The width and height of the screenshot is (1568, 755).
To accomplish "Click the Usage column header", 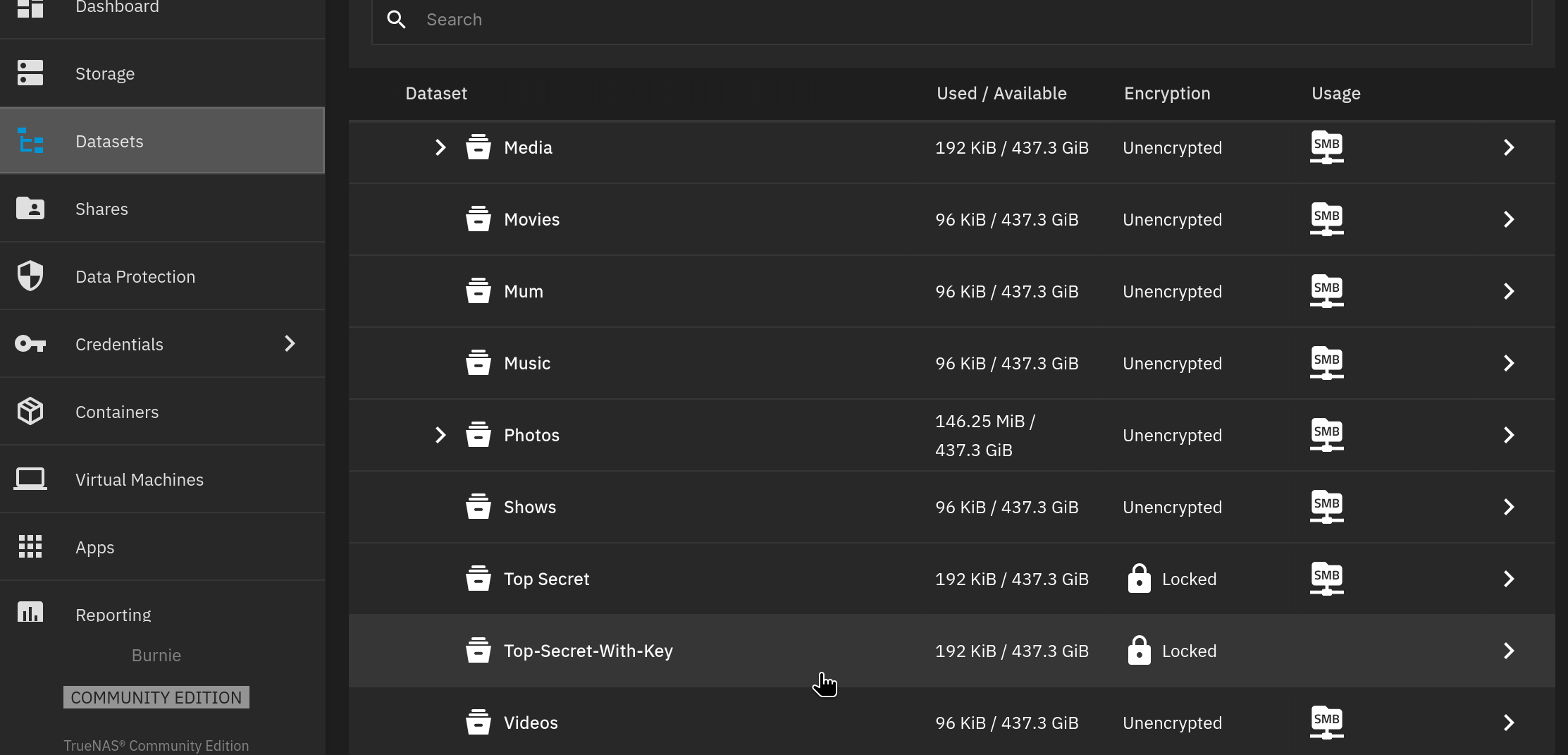I will pyautogui.click(x=1335, y=93).
